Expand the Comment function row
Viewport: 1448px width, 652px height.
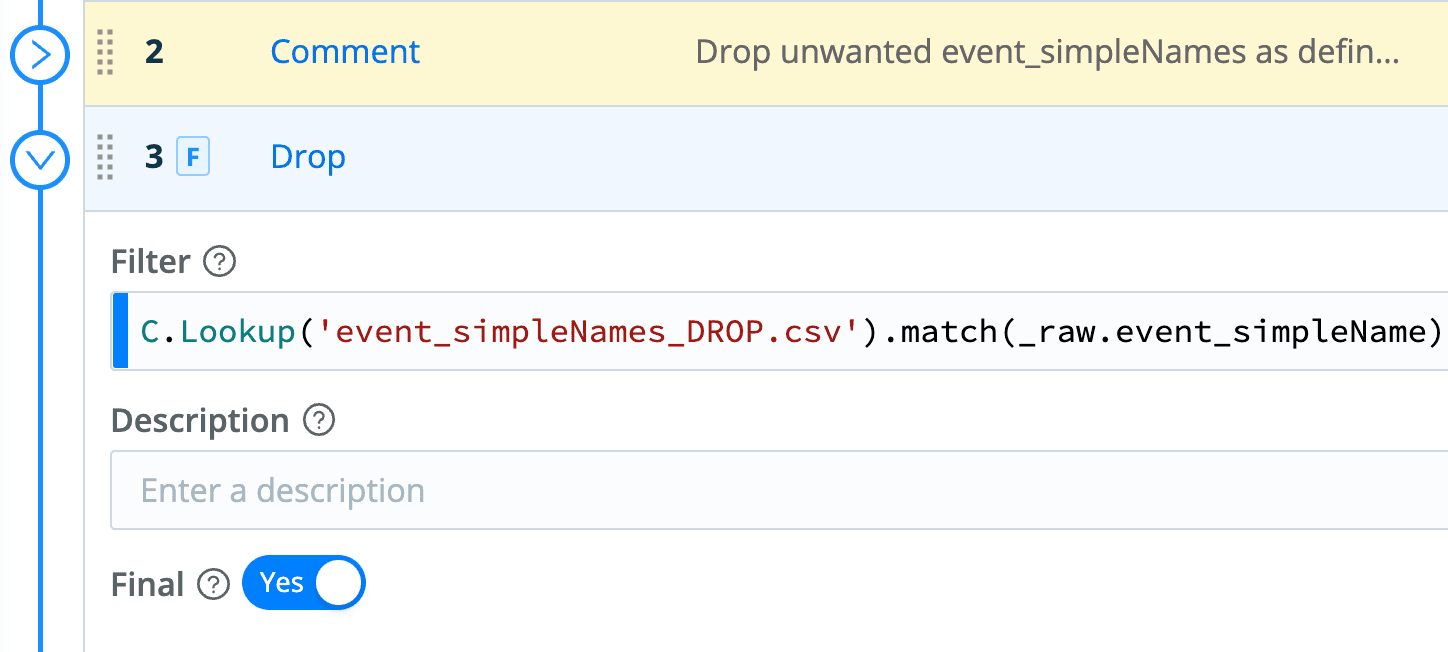39,54
